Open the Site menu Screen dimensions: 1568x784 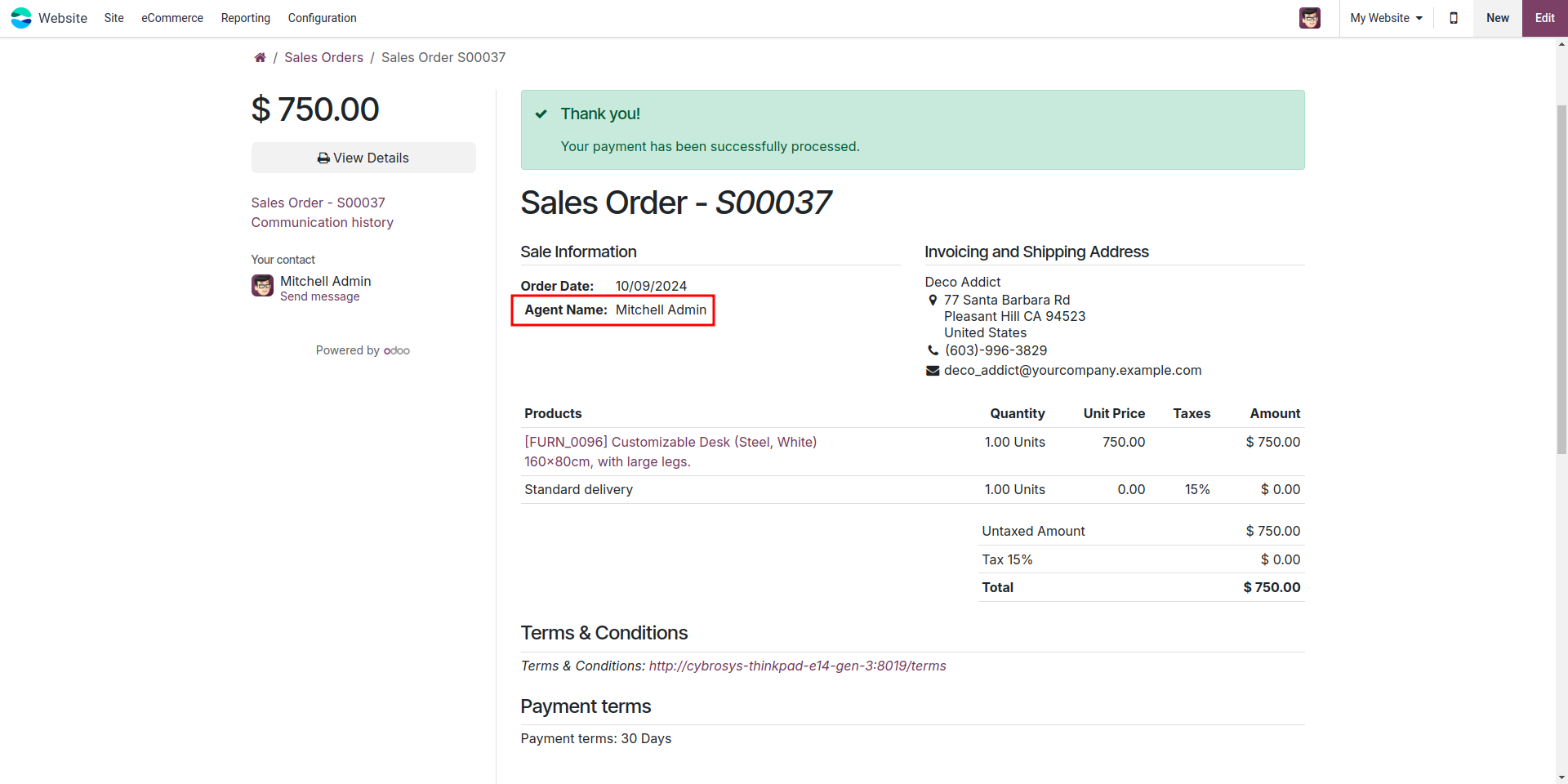point(114,18)
